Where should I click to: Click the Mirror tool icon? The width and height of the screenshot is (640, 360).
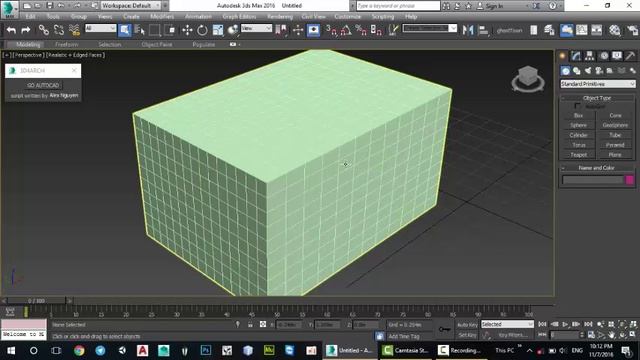coord(468,30)
